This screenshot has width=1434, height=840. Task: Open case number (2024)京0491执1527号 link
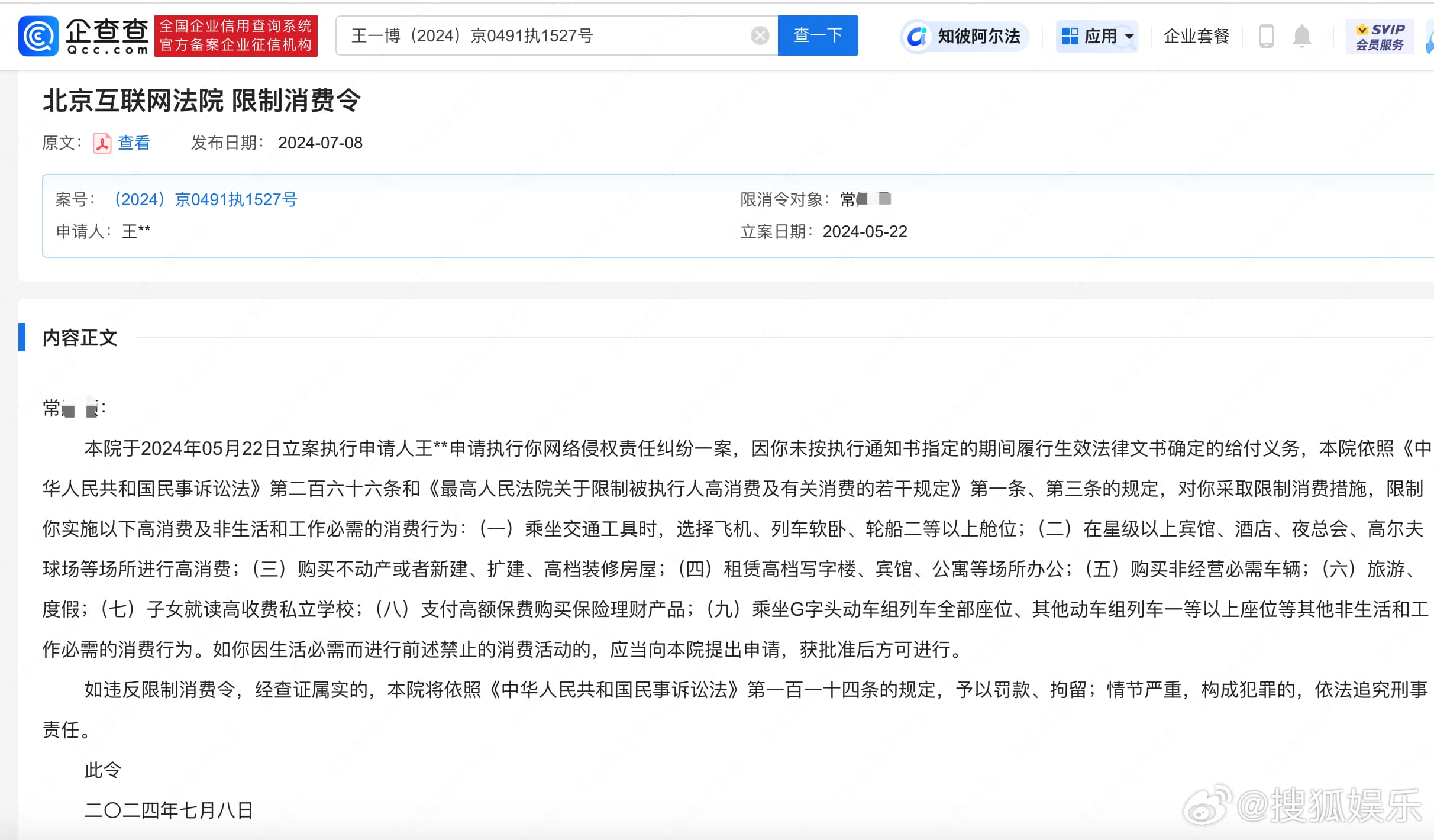point(206,199)
